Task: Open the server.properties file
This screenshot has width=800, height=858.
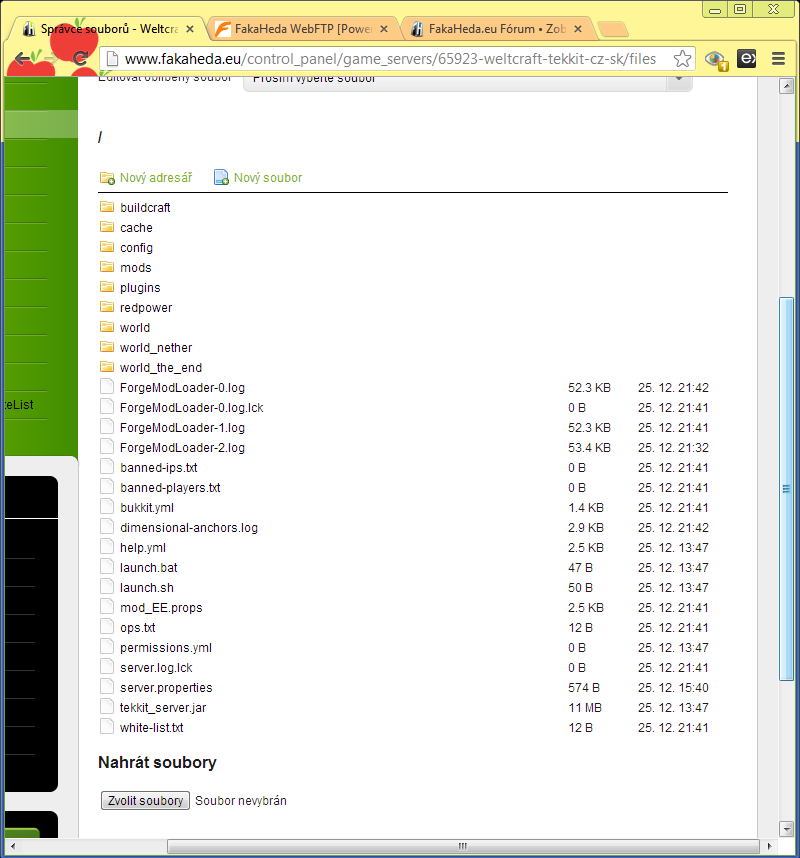Action: click(166, 687)
